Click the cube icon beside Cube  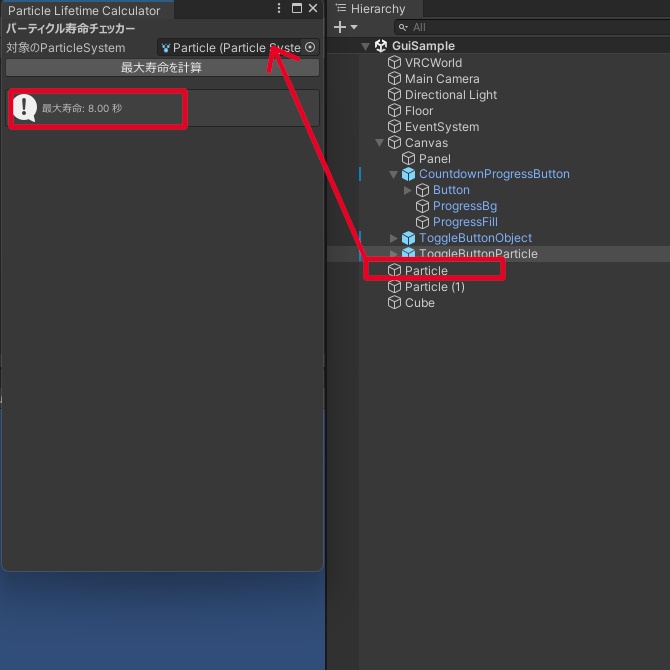click(394, 303)
